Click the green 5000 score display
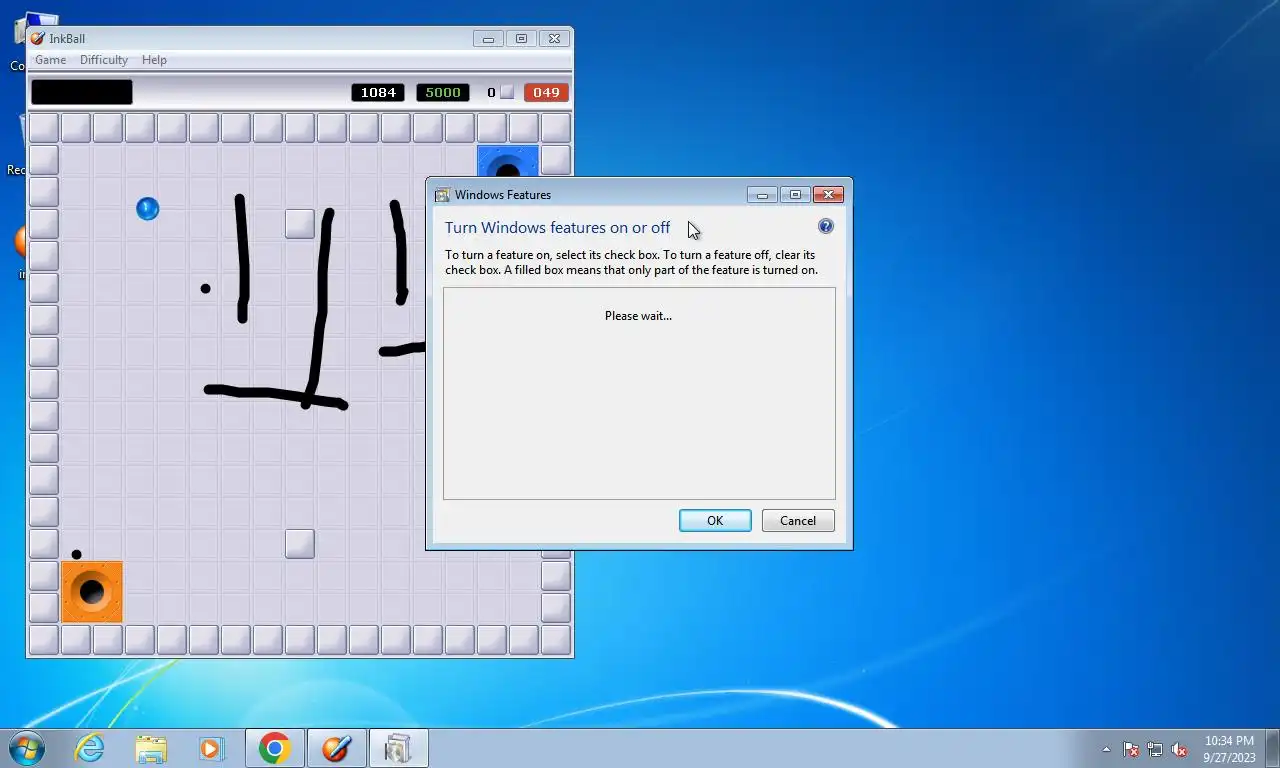Image resolution: width=1280 pixels, height=768 pixels. (443, 92)
